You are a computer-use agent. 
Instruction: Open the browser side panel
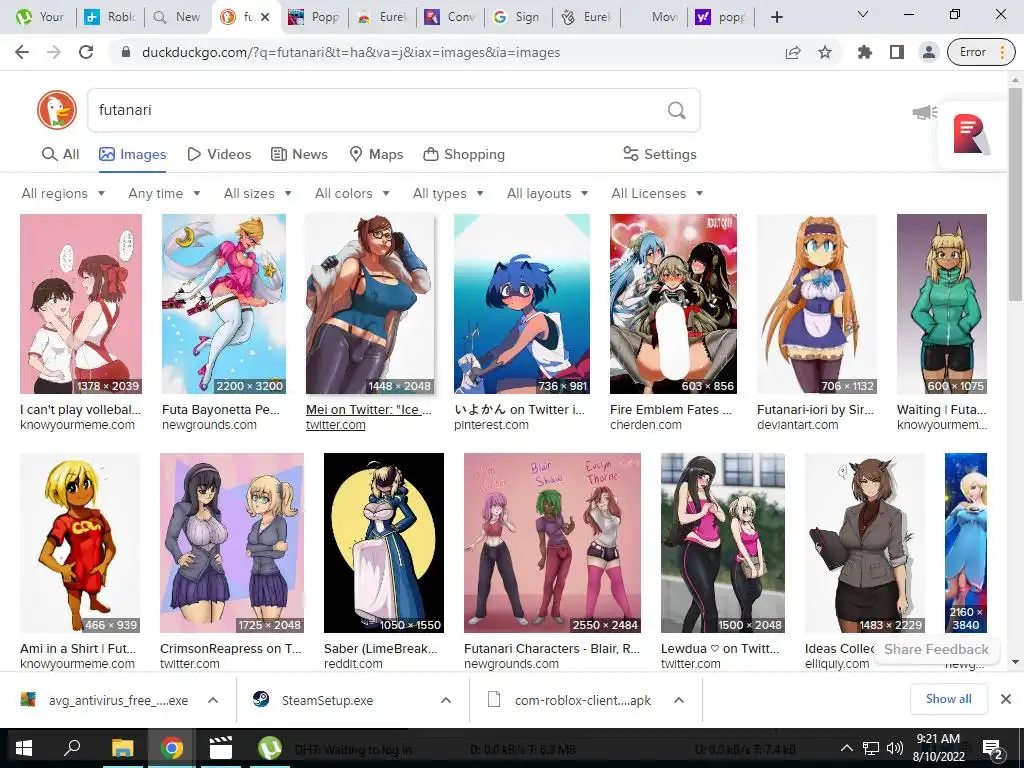point(897,52)
